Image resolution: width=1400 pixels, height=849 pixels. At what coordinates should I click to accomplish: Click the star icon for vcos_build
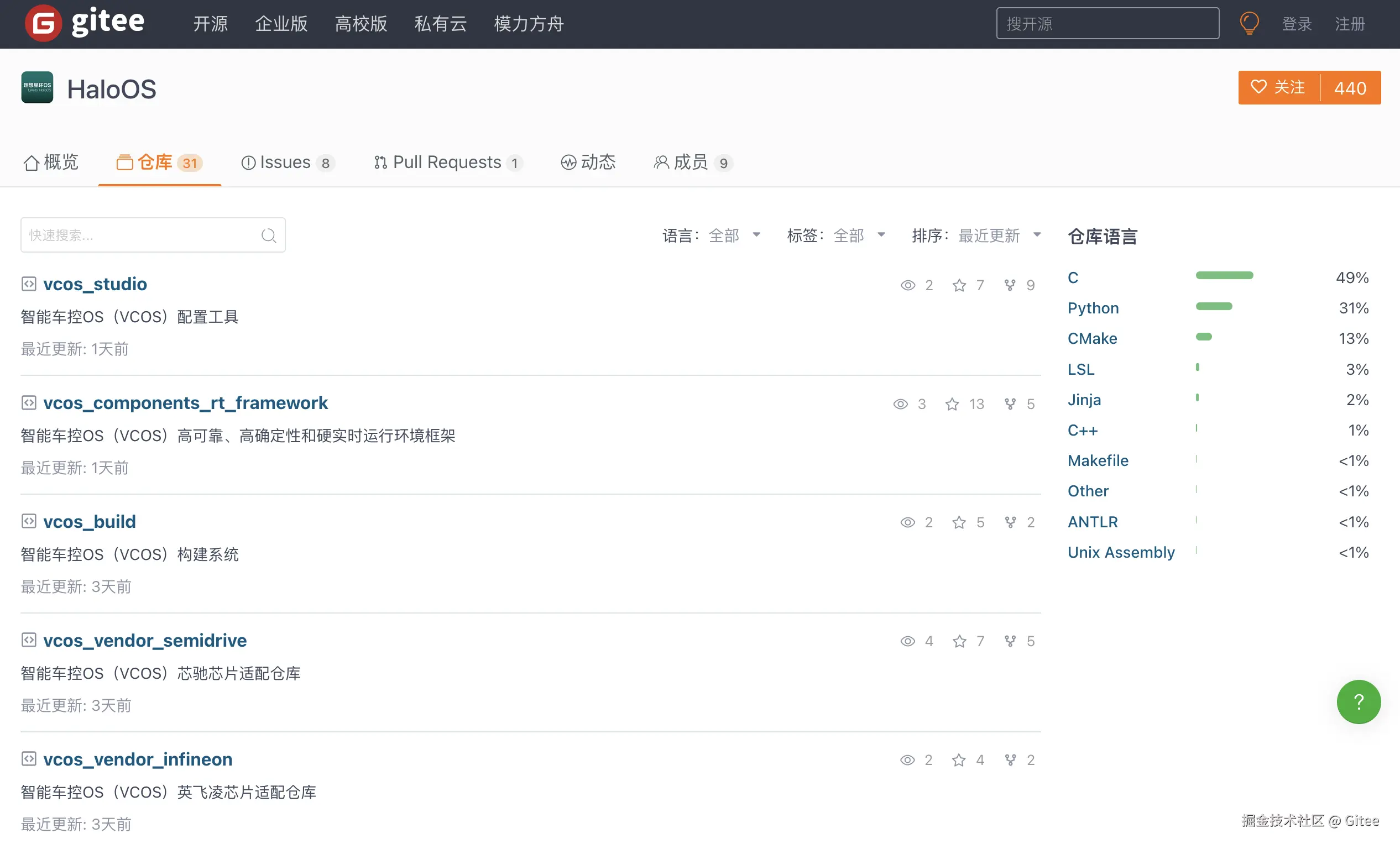pos(959,522)
